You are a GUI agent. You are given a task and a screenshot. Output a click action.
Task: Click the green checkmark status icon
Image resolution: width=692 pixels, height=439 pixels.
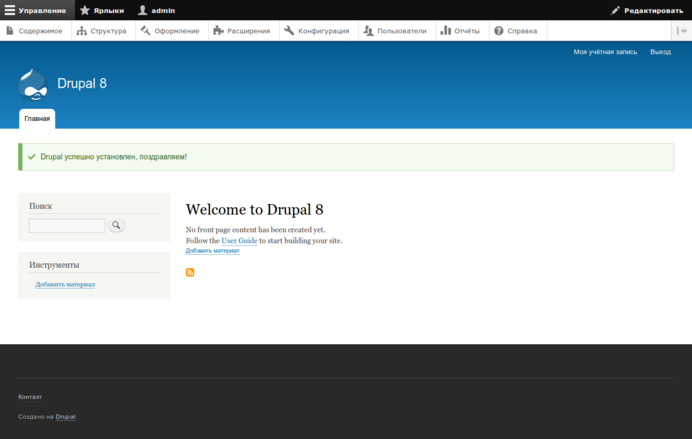(x=32, y=157)
